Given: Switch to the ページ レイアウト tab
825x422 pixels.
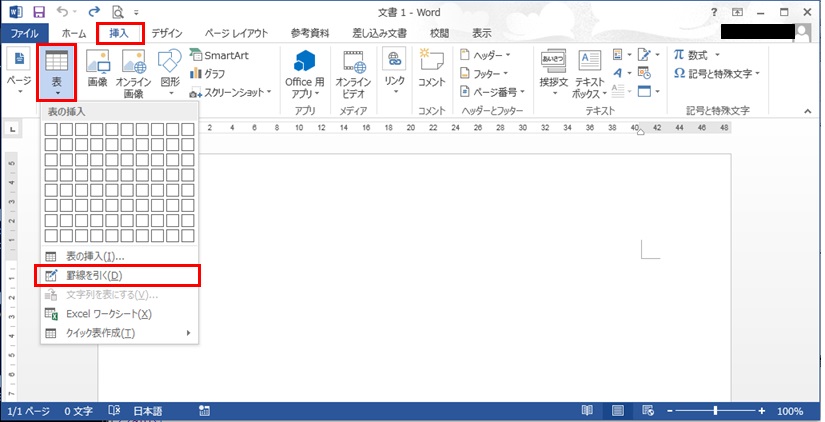Looking at the screenshot, I should click(236, 33).
